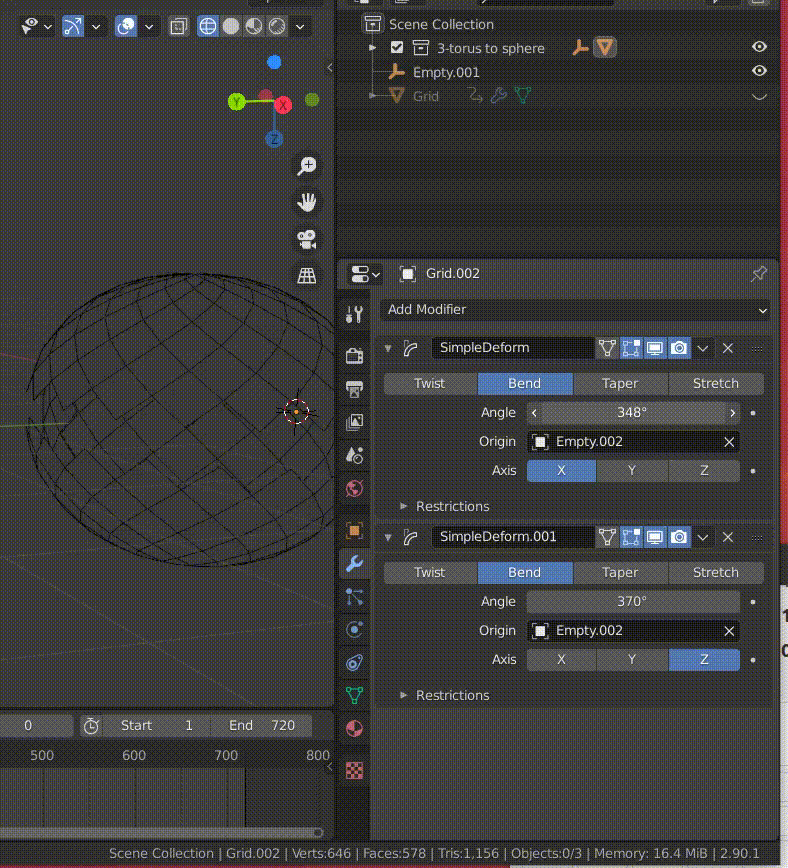Toggle X-ray view mode

pos(178,26)
